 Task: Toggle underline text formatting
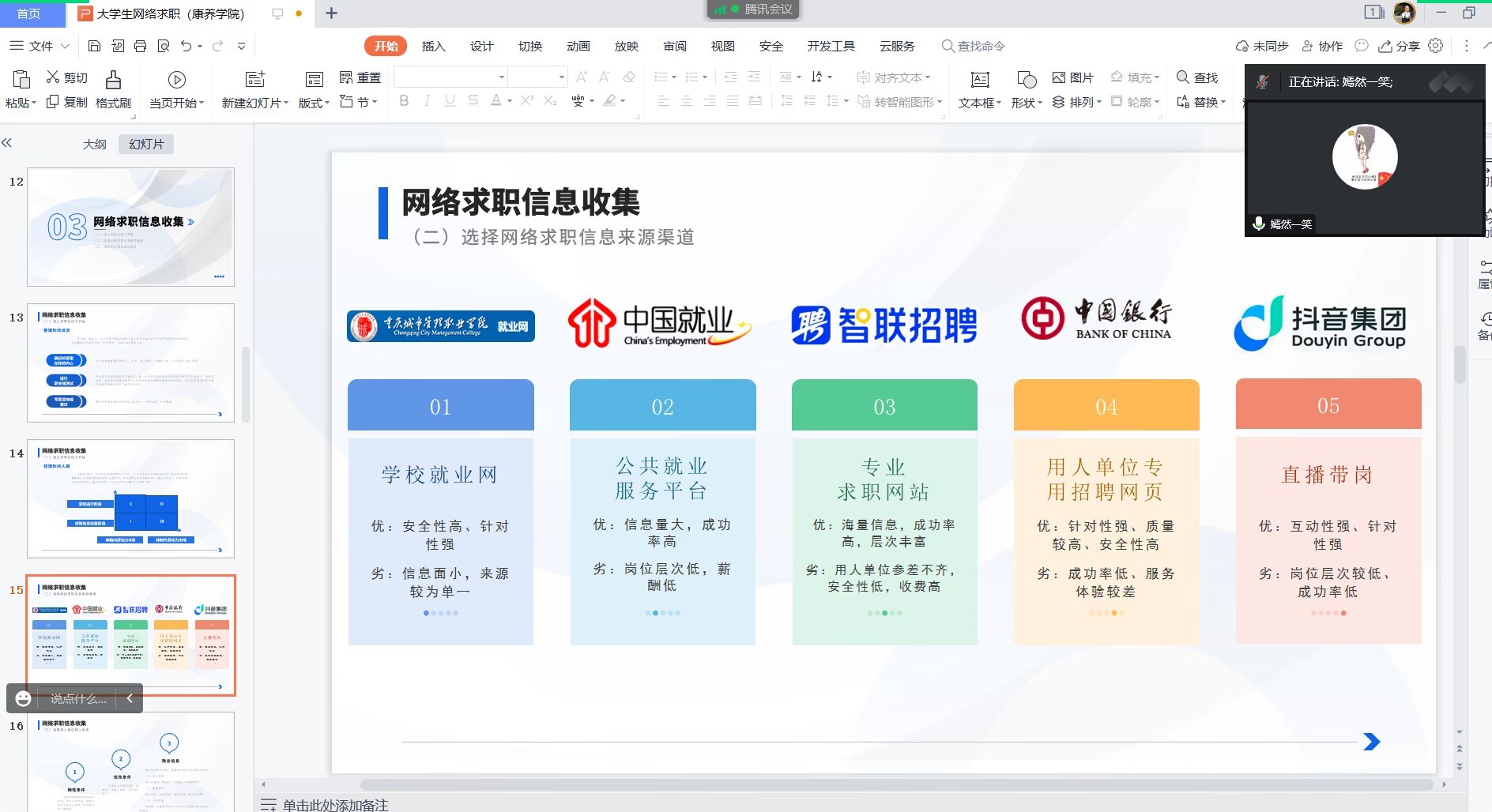pos(450,101)
